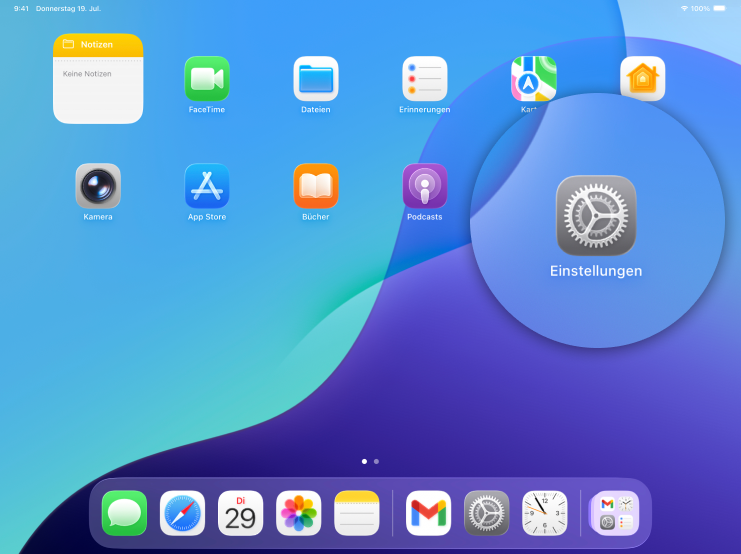Open the Calendar icon in the dock
Image resolution: width=741 pixels, height=554 pixels.
[241, 513]
